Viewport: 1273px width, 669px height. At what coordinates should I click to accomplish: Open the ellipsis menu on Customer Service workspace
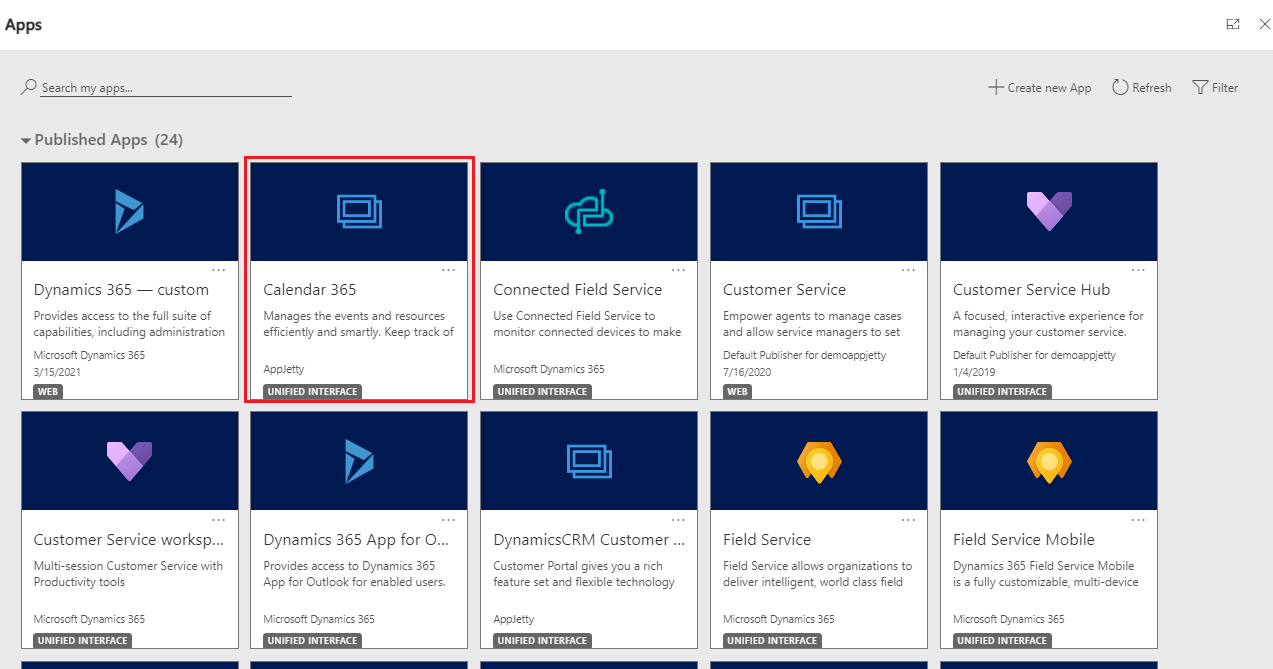pos(218,520)
